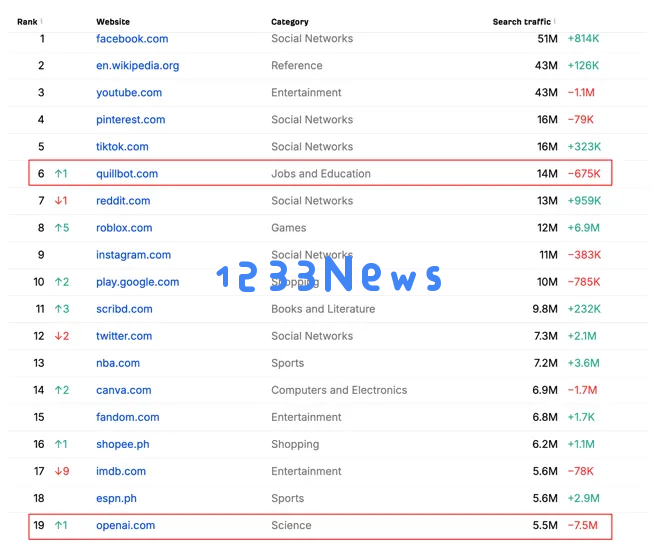Select the espn.ph link
Image resolution: width=657 pixels, height=549 pixels.
[x=116, y=498]
